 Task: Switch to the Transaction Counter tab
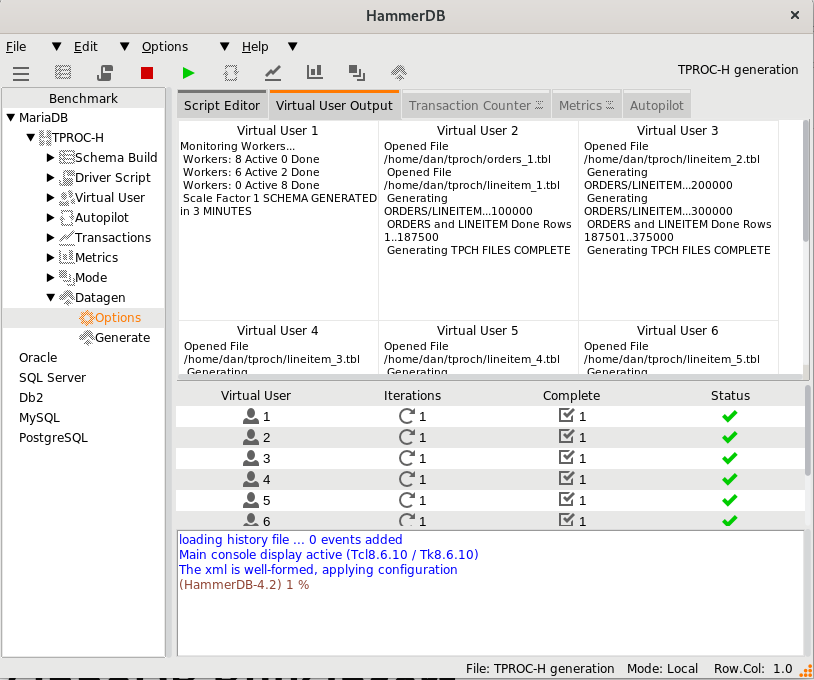click(x=476, y=105)
